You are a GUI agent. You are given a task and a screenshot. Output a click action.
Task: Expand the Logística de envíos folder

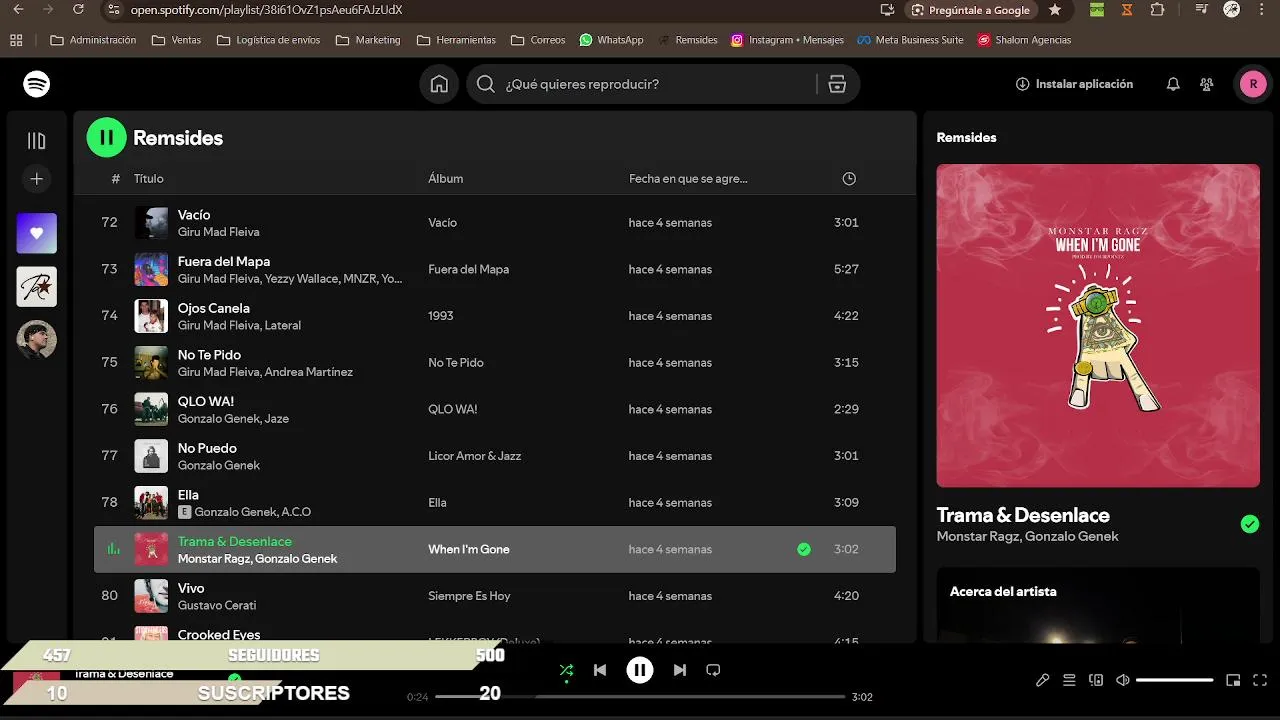(x=268, y=40)
